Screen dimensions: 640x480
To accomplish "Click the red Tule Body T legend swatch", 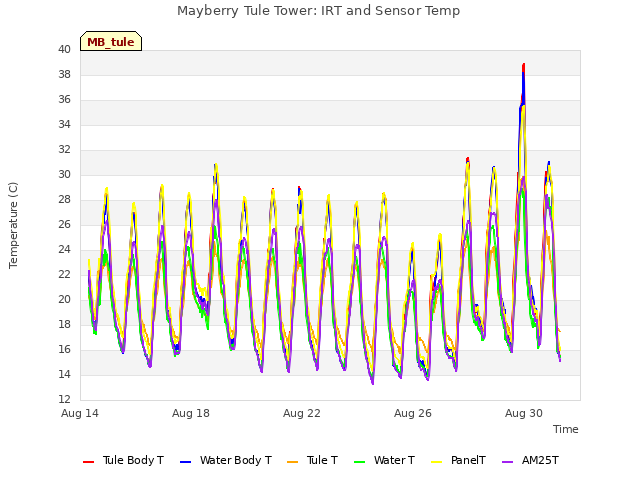I will tap(89, 462).
